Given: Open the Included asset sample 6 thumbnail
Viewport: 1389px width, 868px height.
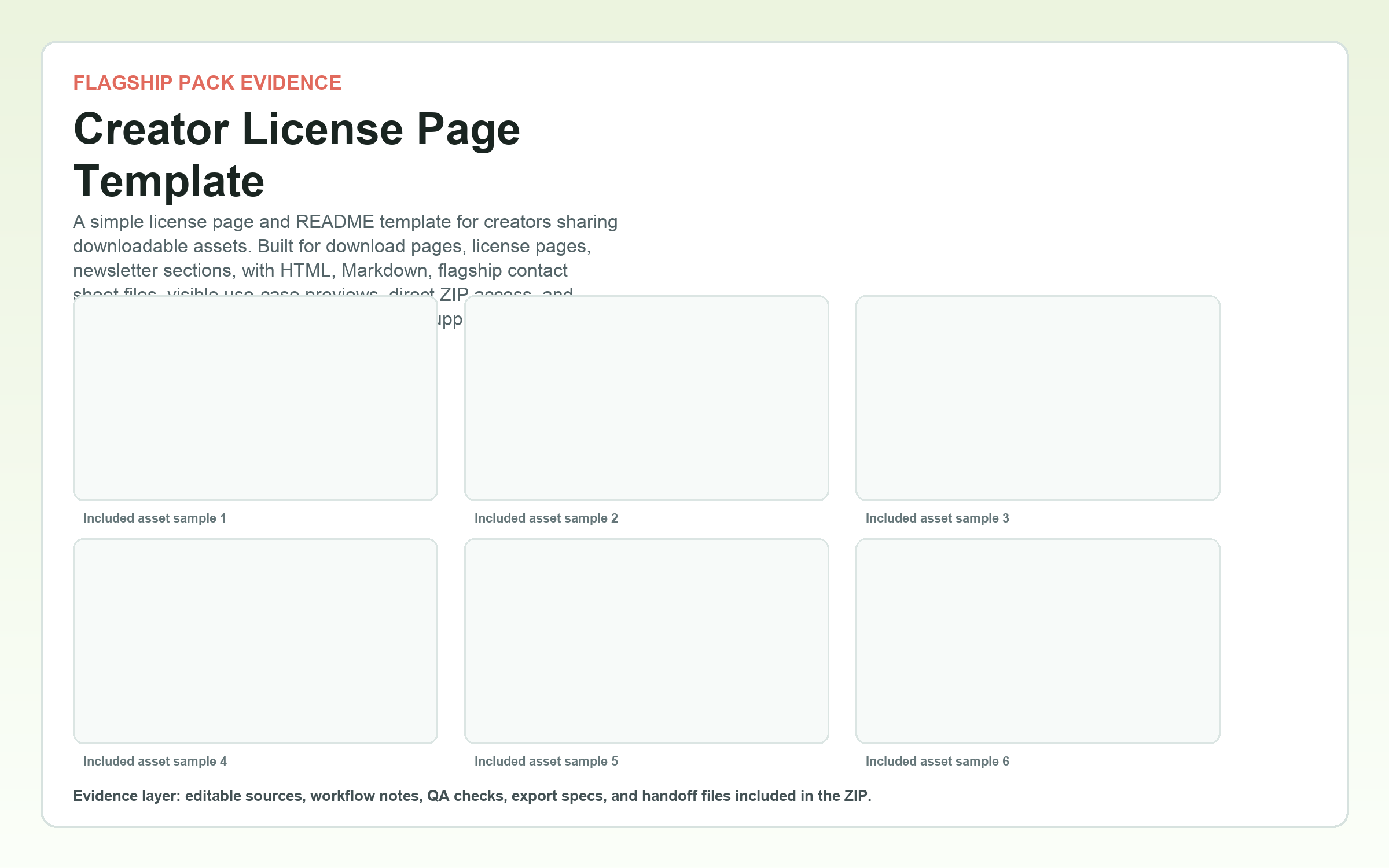Looking at the screenshot, I should [1038, 641].
